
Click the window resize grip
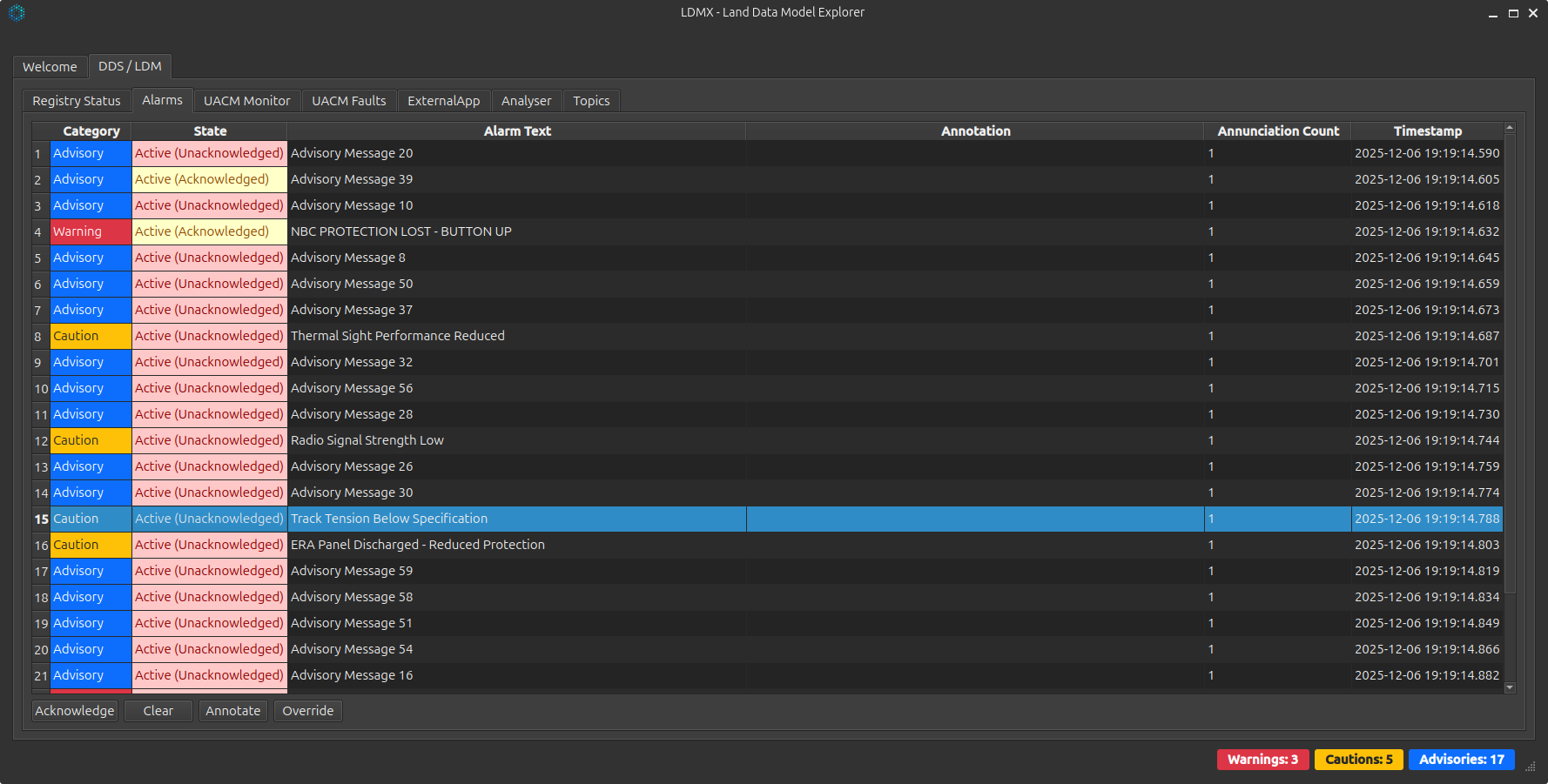pyautogui.click(x=1530, y=766)
